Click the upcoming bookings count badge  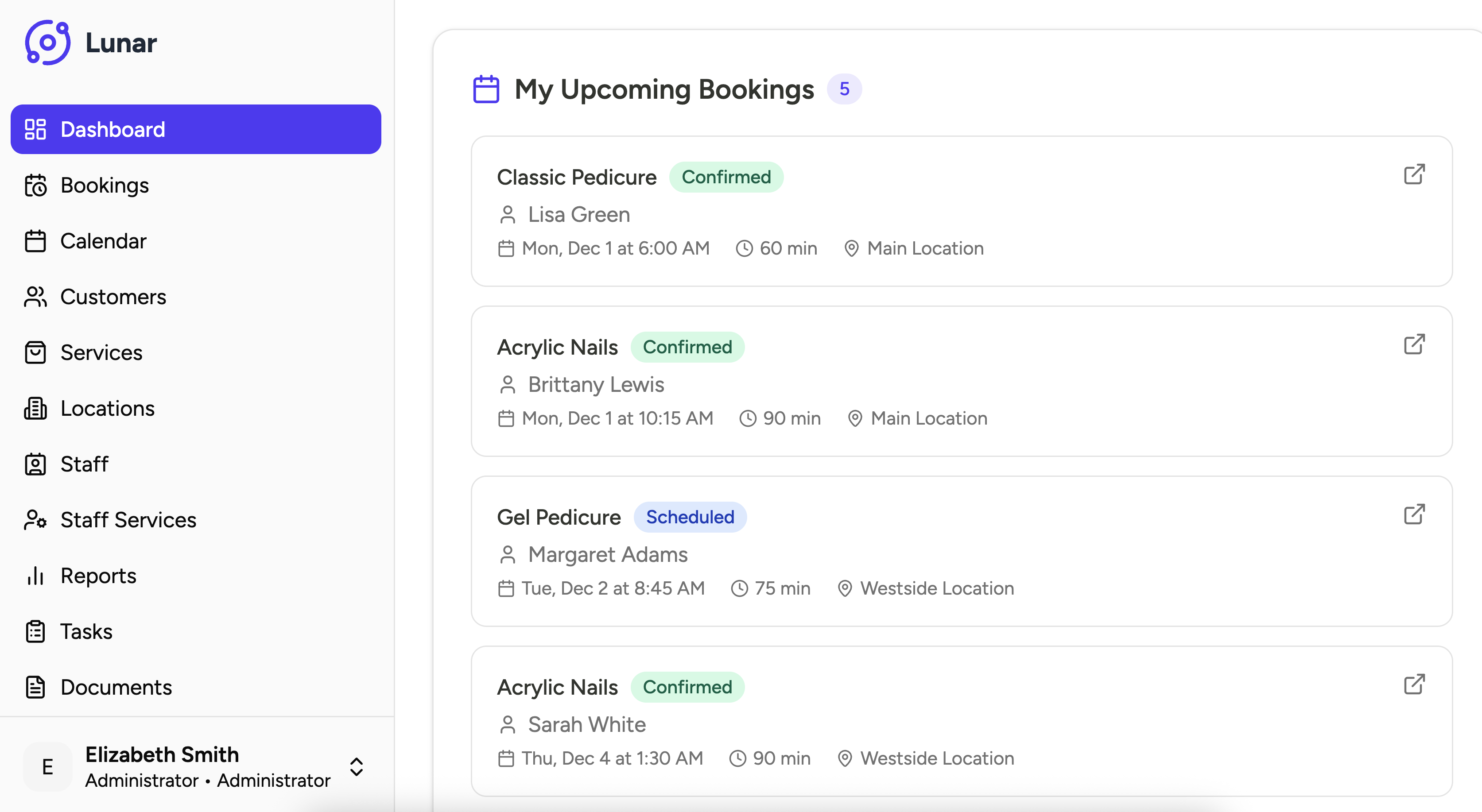click(845, 89)
